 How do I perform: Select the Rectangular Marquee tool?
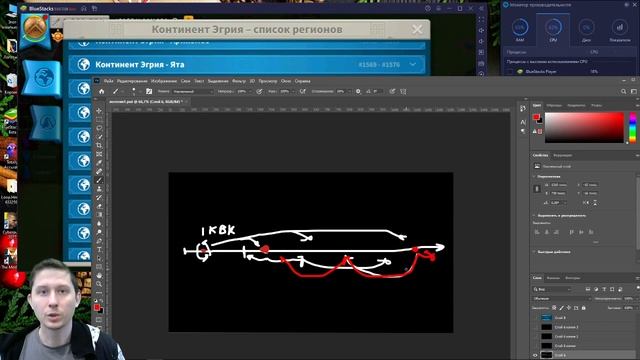pyautogui.click(x=99, y=119)
